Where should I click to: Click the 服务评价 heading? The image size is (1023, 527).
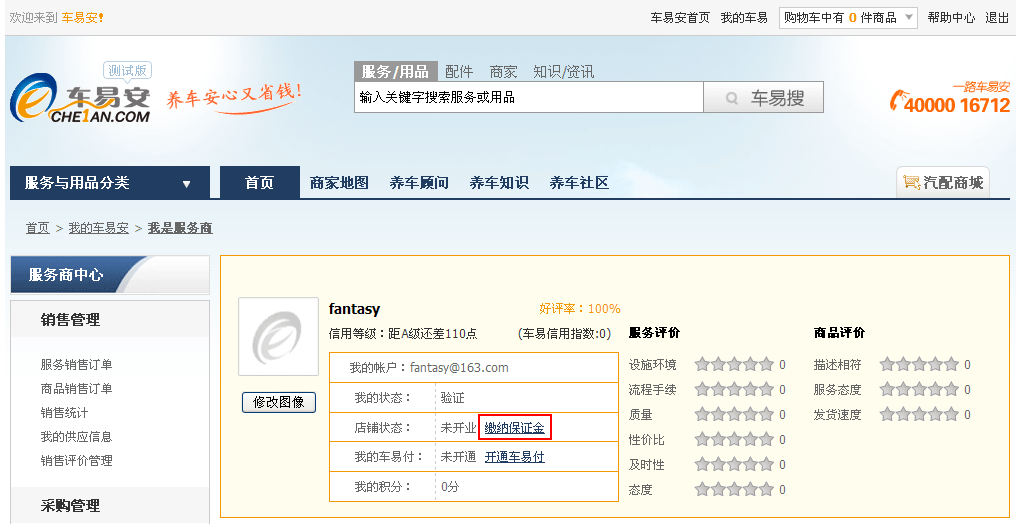coord(654,333)
